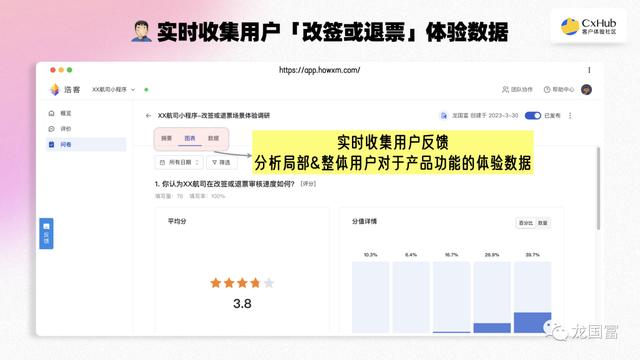Click the fifth grey star in rating
The width and height of the screenshot is (640, 360).
(x=269, y=282)
